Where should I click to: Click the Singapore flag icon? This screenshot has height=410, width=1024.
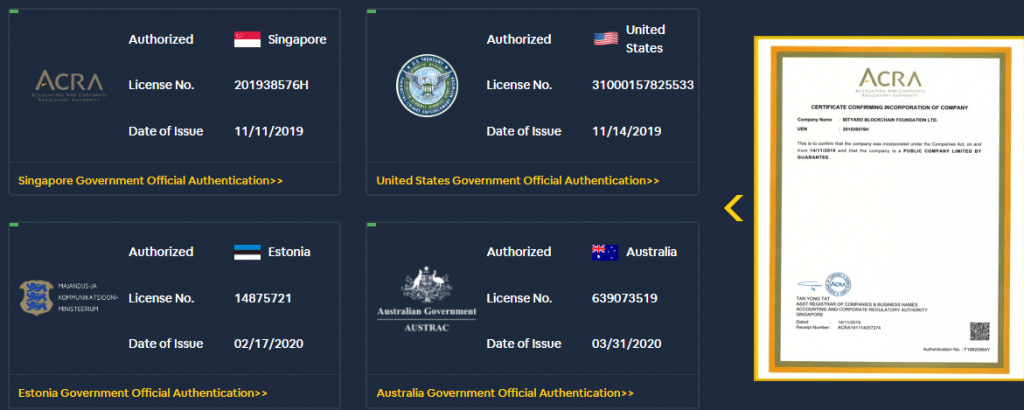(x=248, y=39)
